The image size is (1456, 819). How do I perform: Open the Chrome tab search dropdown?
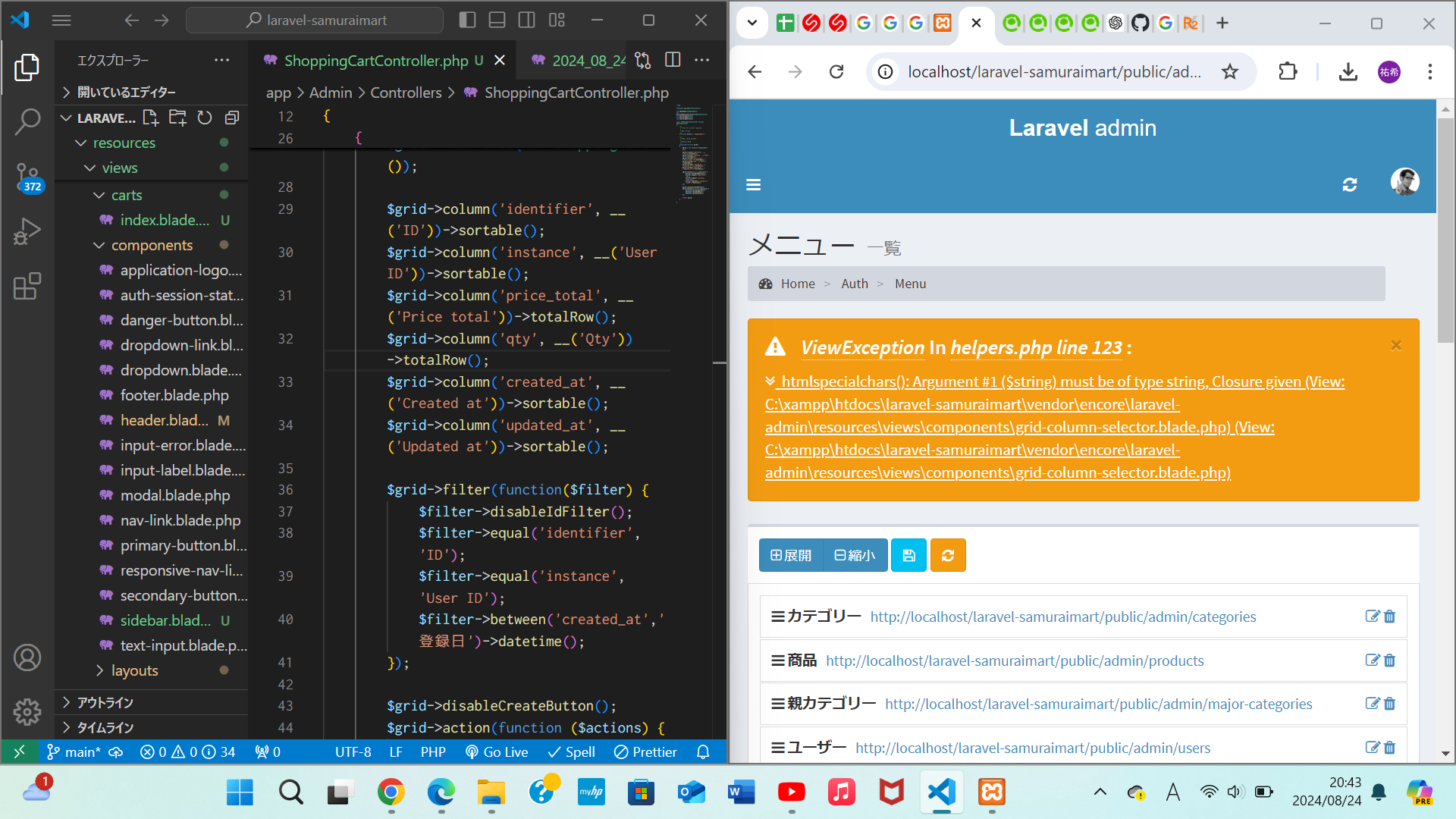752,23
